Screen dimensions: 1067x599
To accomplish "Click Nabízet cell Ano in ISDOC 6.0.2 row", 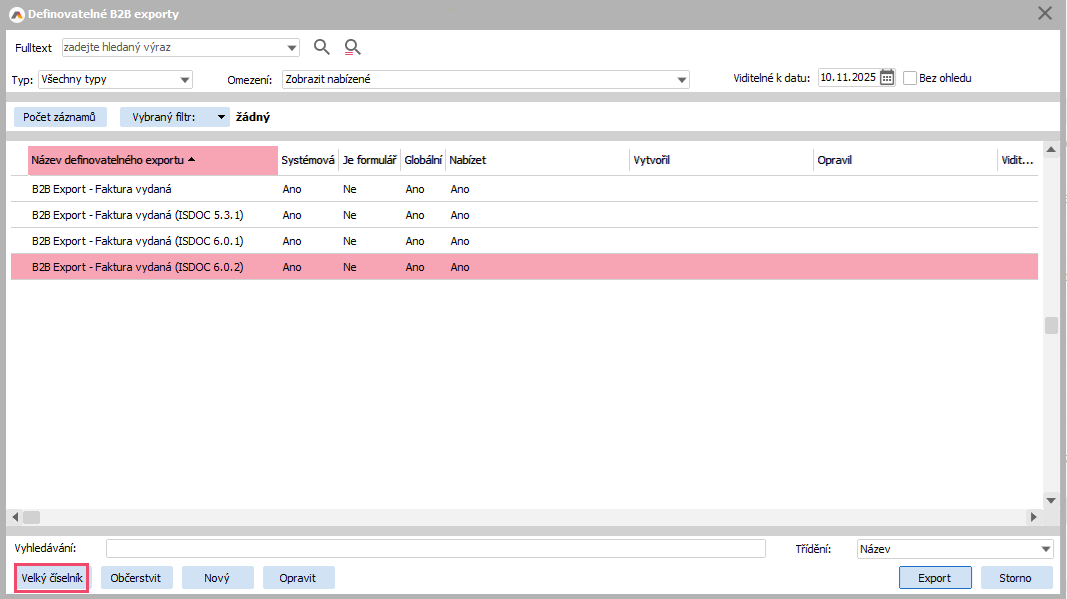I will pyautogui.click(x=460, y=267).
